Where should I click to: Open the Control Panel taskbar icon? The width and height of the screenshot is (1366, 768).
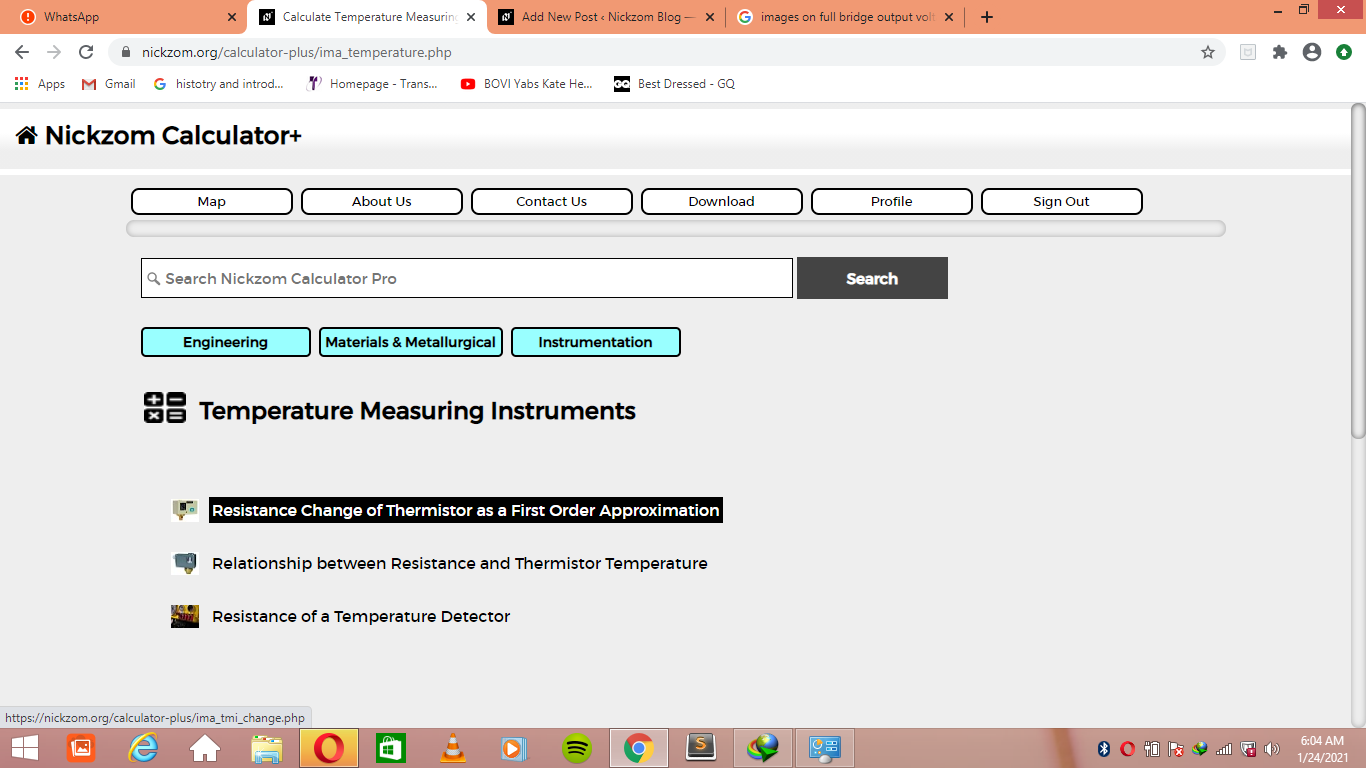tap(825, 748)
